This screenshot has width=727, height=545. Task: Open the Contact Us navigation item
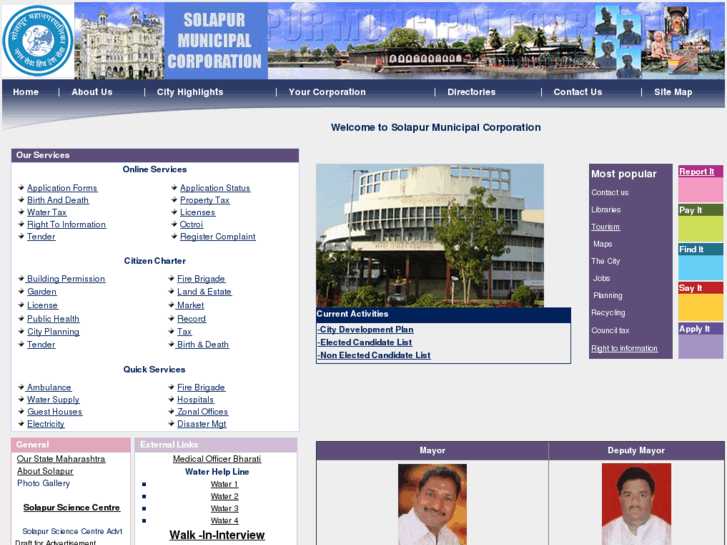pyautogui.click(x=578, y=92)
